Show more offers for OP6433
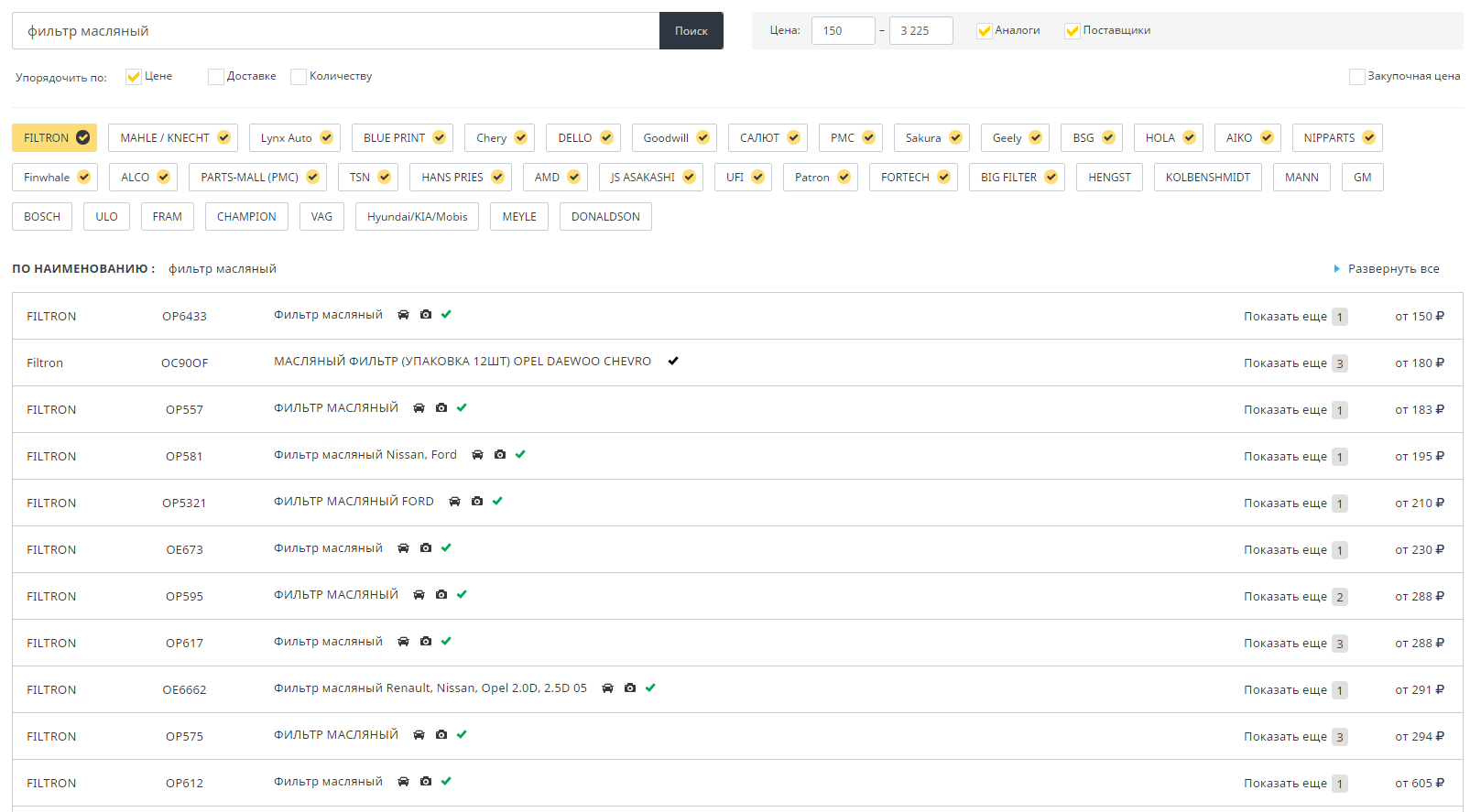Viewport: 1470px width, 812px height. click(x=1295, y=317)
